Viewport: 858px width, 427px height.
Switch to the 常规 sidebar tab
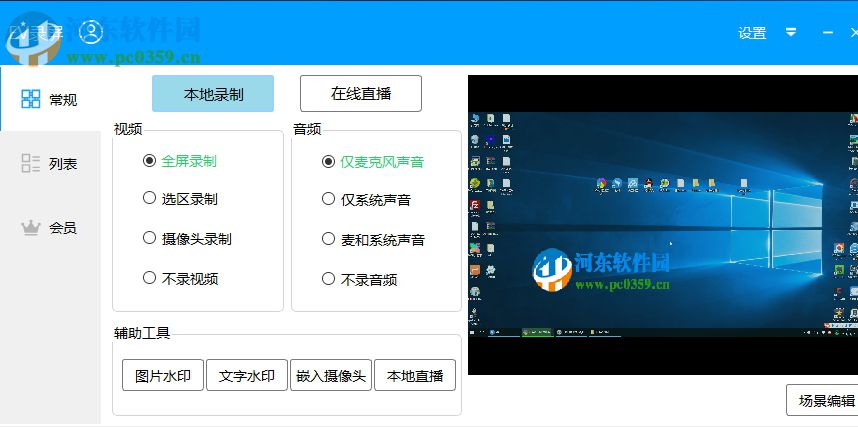[50, 99]
